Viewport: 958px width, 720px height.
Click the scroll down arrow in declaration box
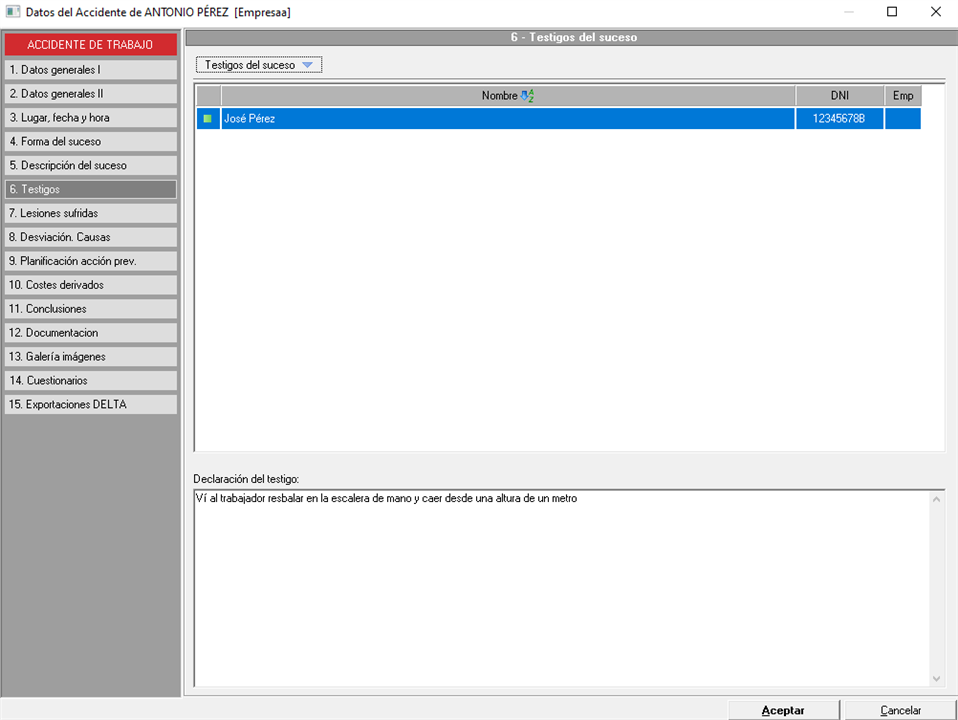(x=936, y=679)
